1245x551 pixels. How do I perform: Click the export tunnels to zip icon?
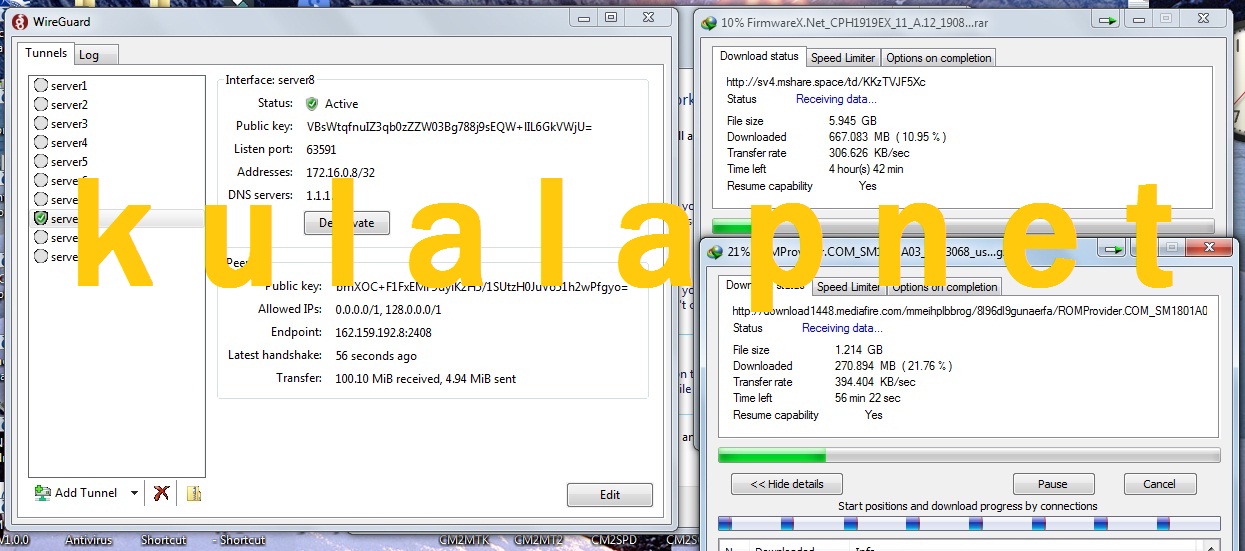193,493
